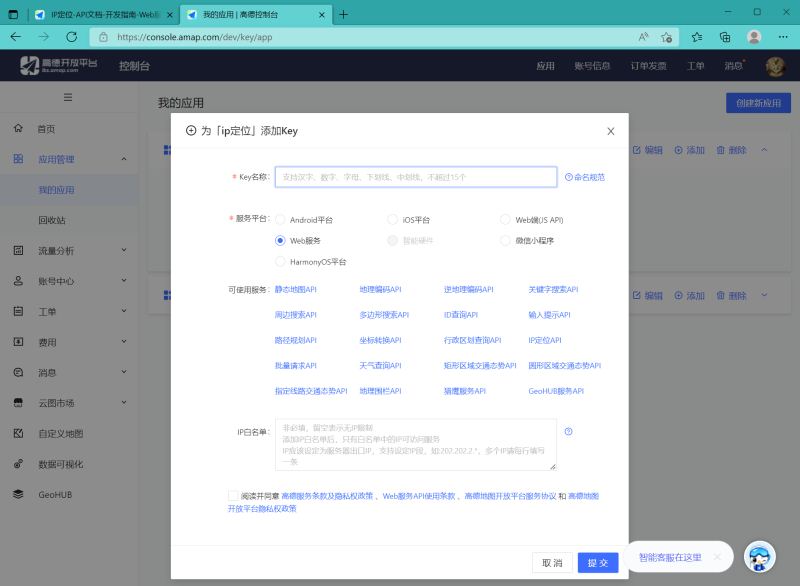Viewport: 800px width, 586px height.
Task: Click the 提交 submit button
Action: click(x=598, y=563)
